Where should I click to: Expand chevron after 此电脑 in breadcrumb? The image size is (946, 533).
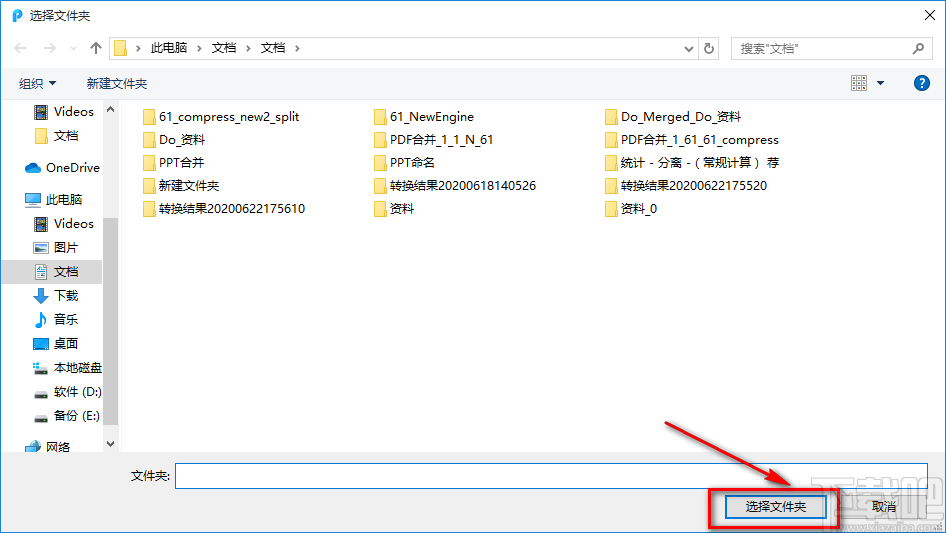click(199, 48)
